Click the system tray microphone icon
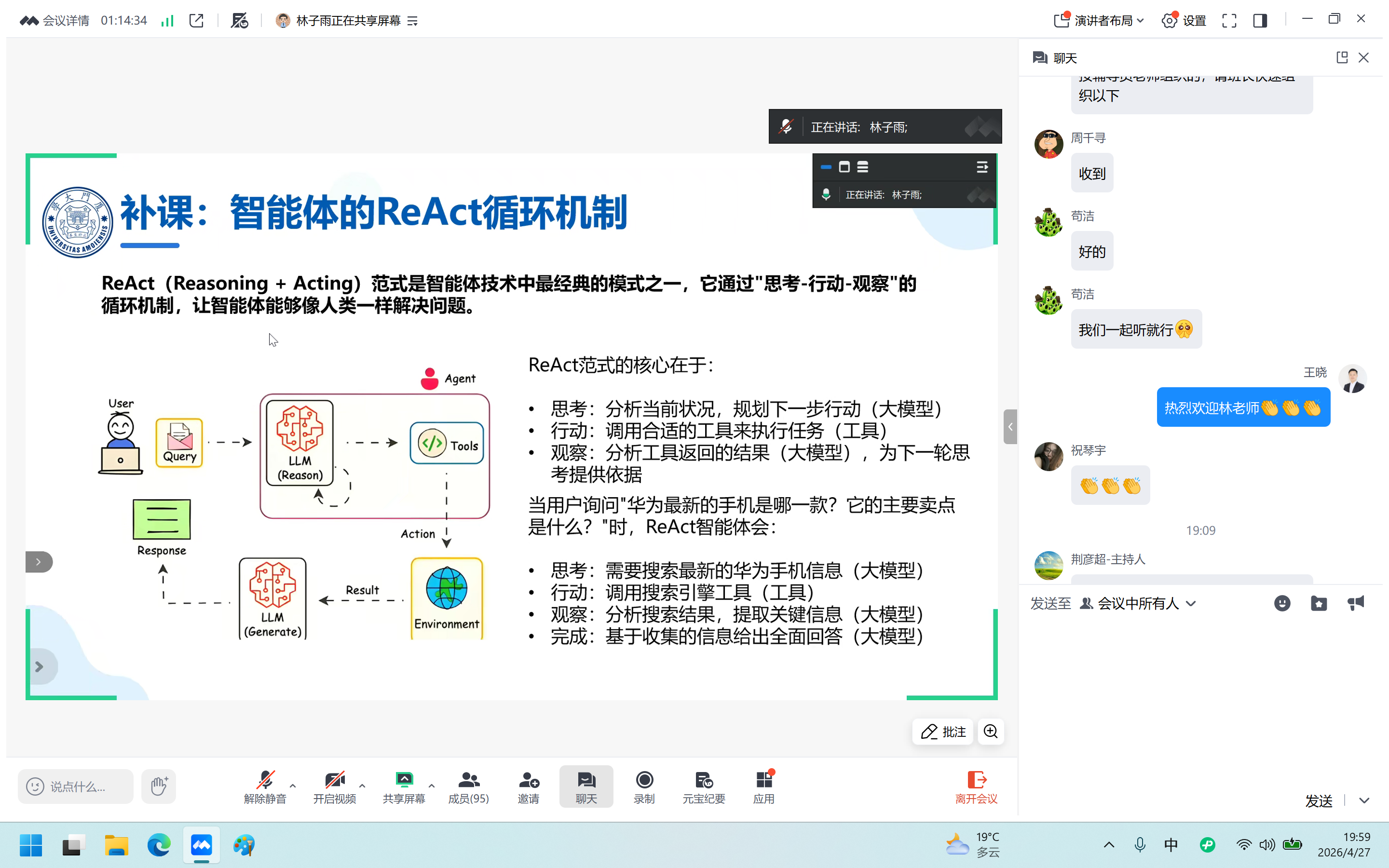 pos(1140,844)
